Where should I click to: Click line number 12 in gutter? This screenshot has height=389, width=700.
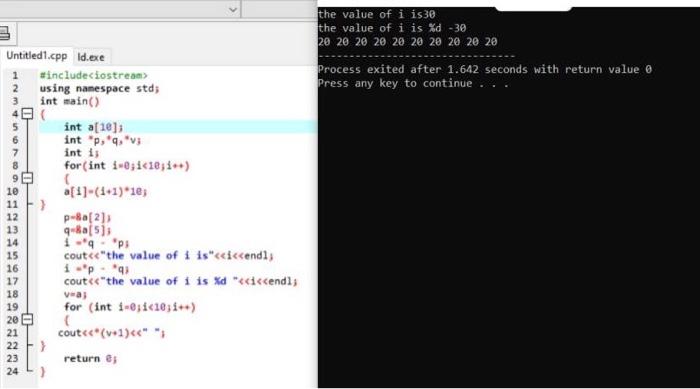12,217
